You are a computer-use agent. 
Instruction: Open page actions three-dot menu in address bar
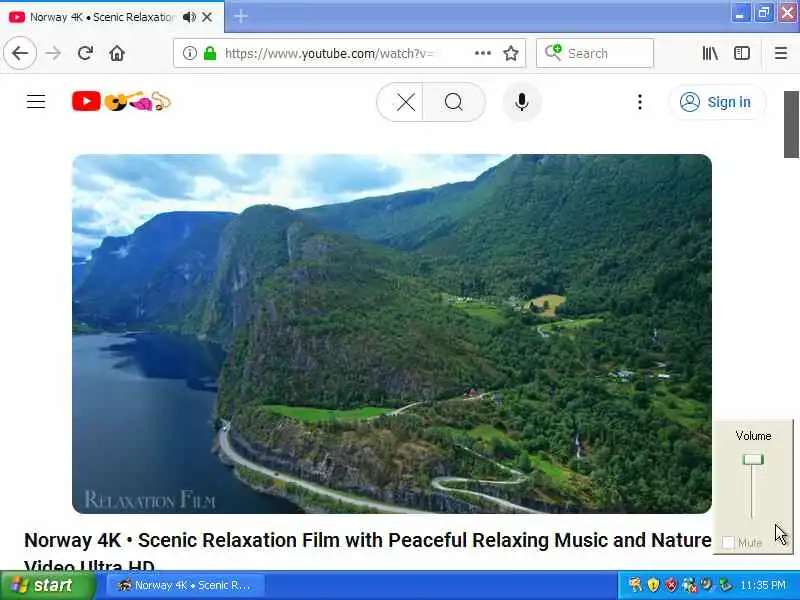(483, 53)
